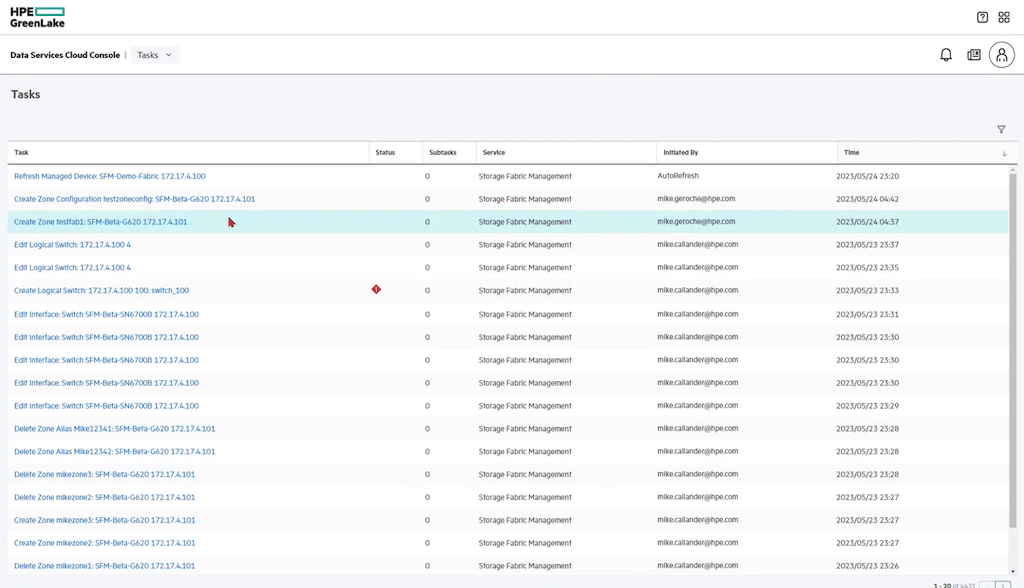
Task: Open Delete Zone mikezone2 task
Action: pos(104,497)
